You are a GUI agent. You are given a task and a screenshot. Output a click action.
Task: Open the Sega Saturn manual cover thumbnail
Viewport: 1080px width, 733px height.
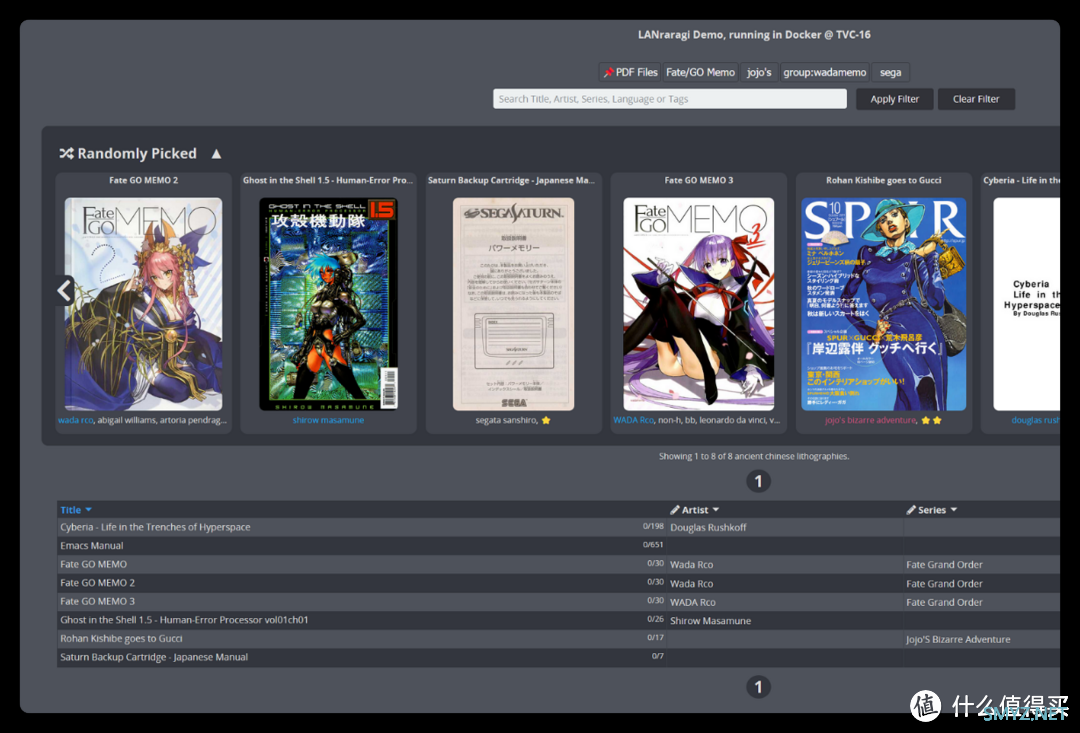[513, 304]
